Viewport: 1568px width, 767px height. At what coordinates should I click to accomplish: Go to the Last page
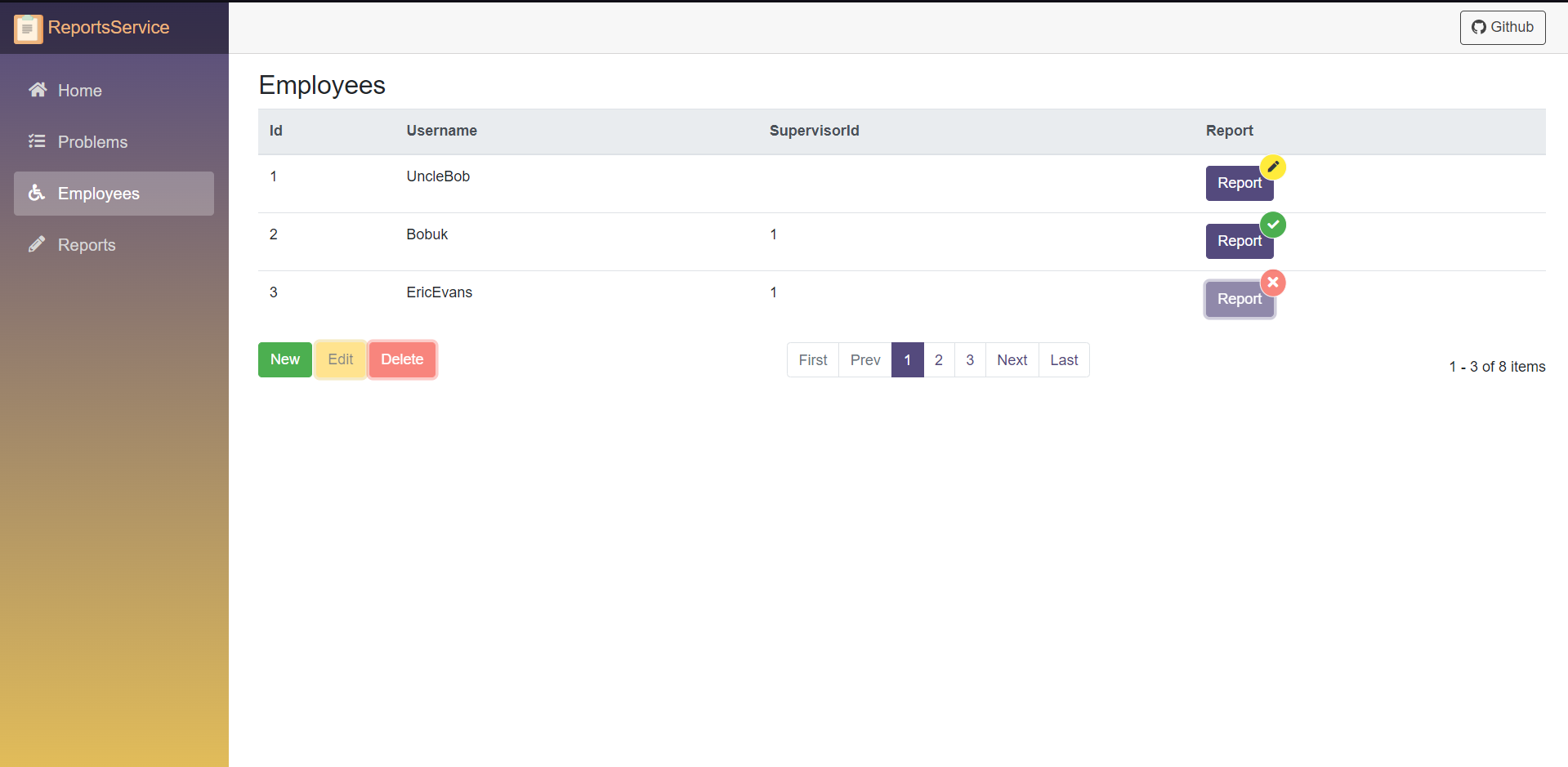coord(1064,360)
